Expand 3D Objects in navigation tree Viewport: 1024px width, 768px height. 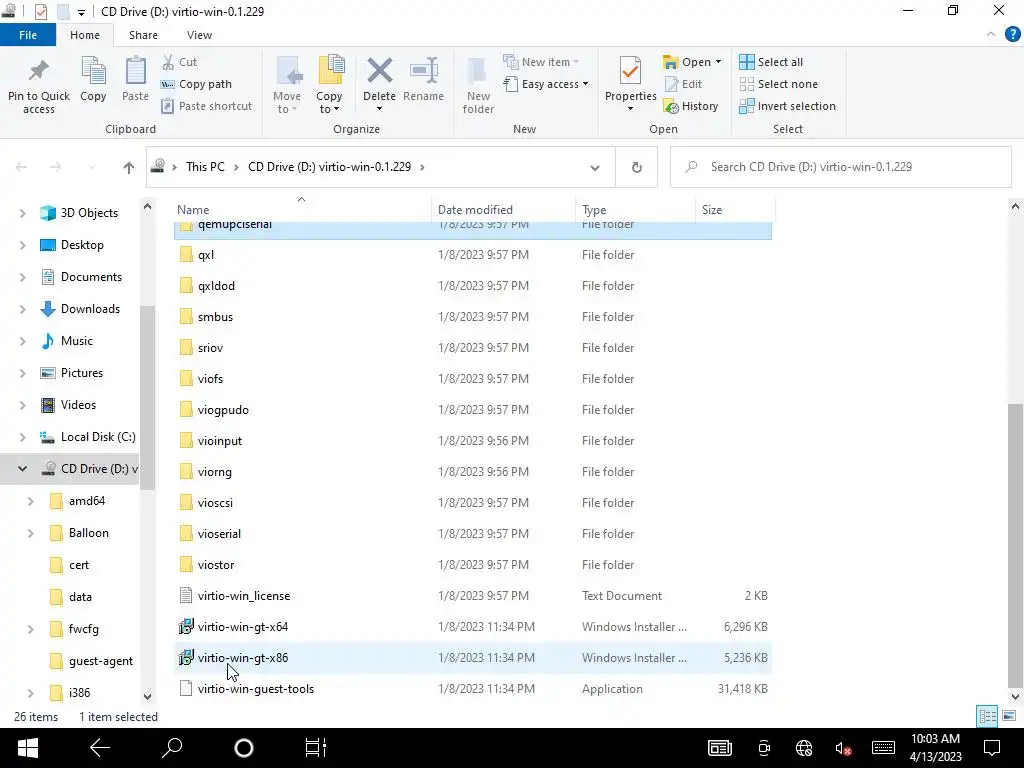click(x=22, y=213)
